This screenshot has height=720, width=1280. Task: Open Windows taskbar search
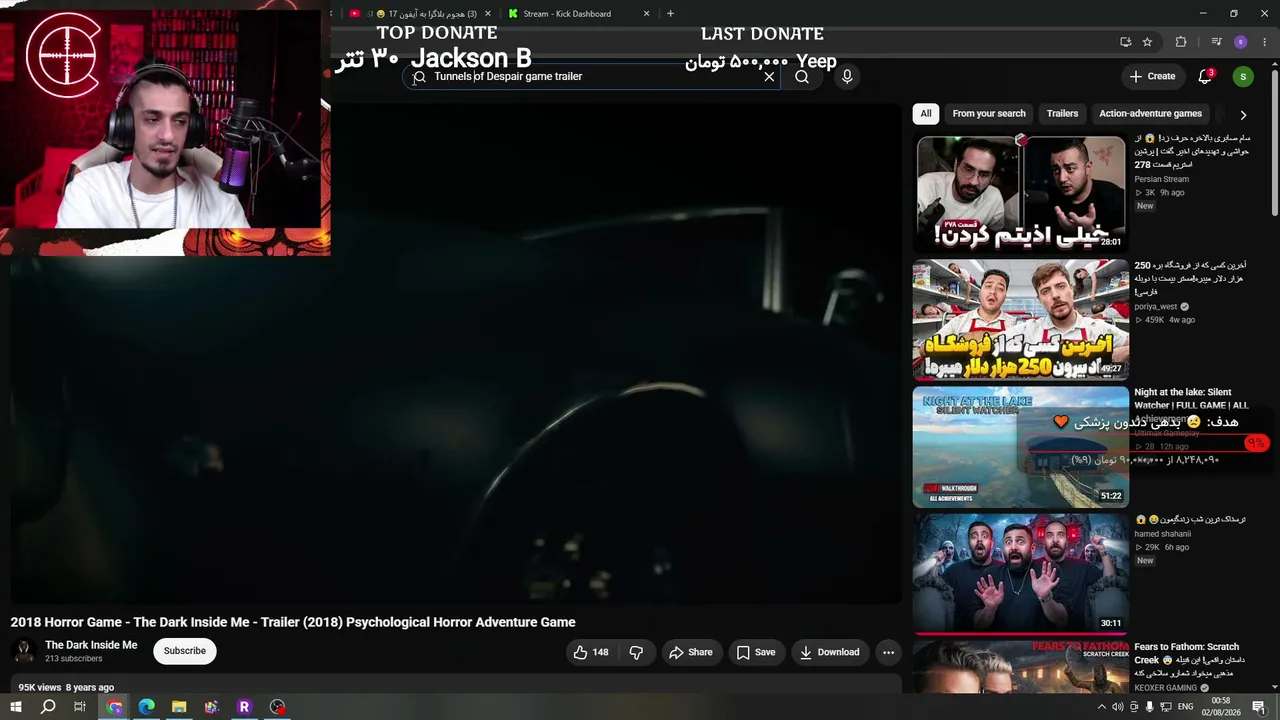(x=48, y=707)
